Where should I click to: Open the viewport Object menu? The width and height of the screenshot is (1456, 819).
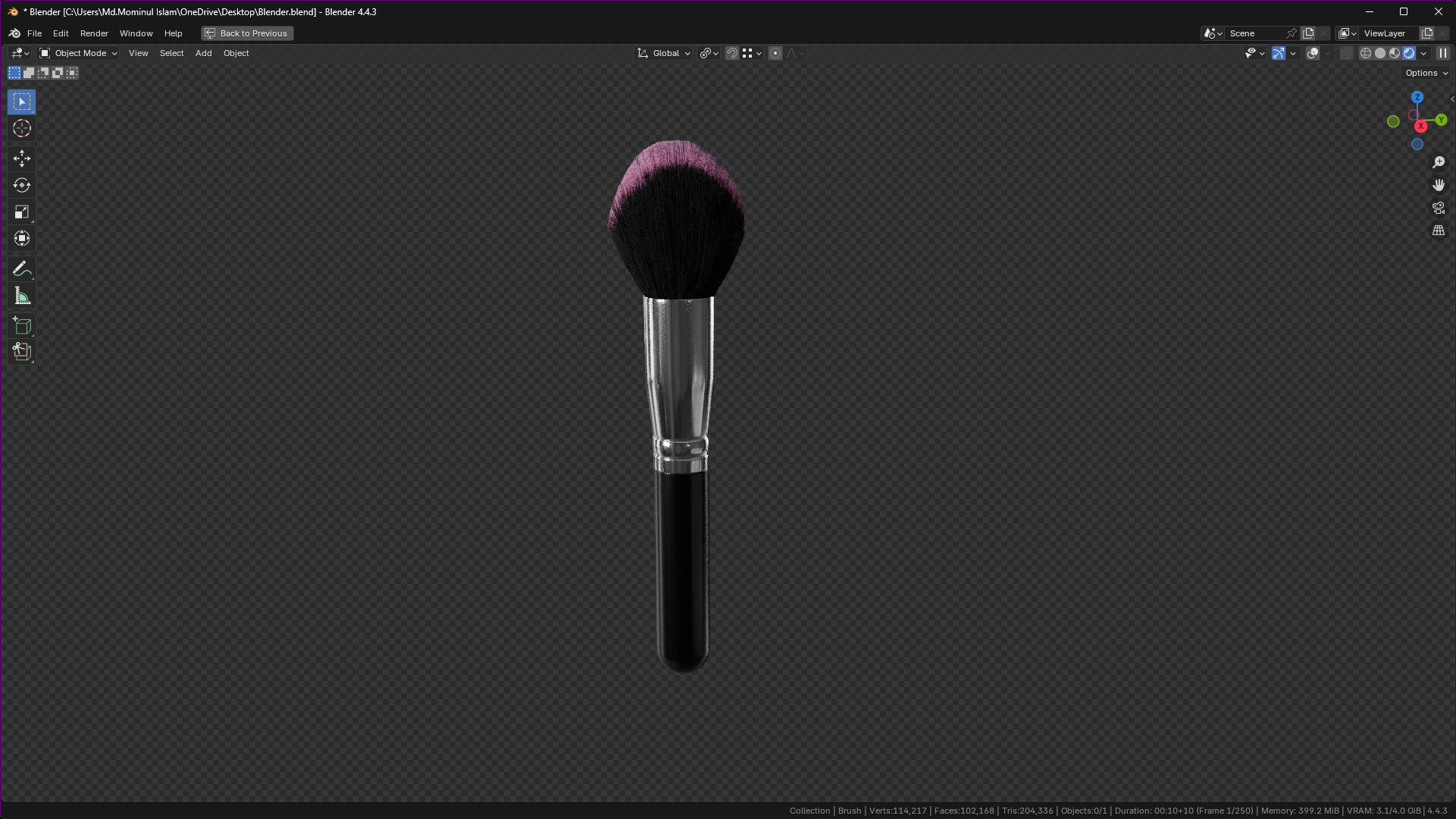236,53
